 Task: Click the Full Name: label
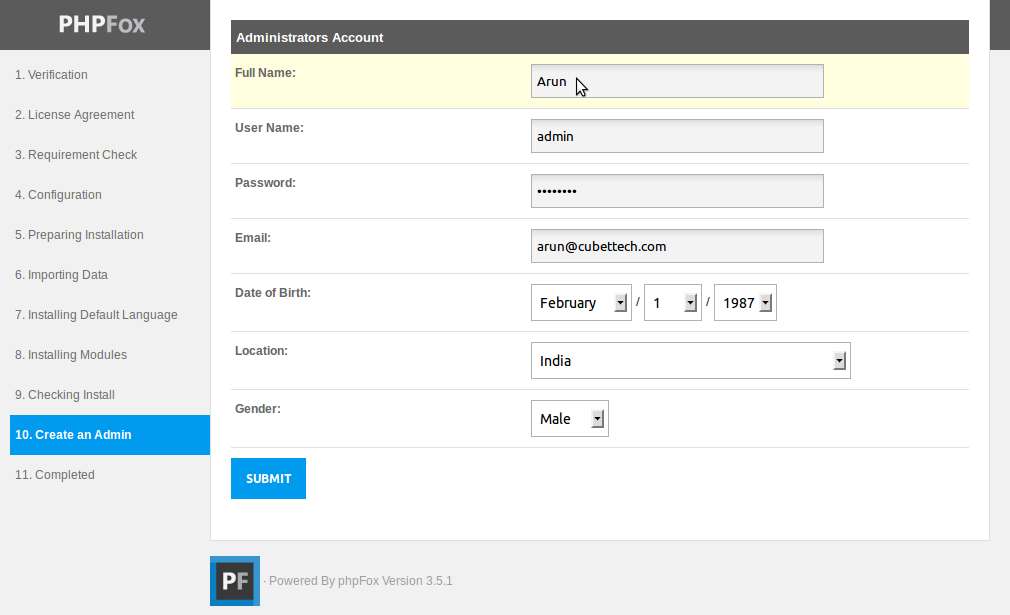pos(265,73)
